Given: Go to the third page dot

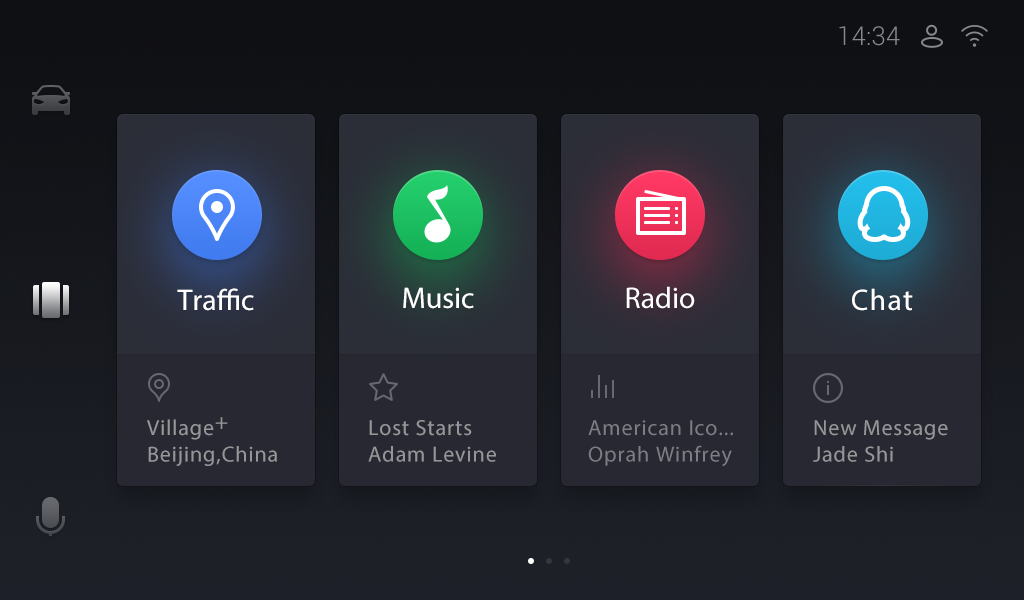Looking at the screenshot, I should pyautogui.click(x=567, y=561).
